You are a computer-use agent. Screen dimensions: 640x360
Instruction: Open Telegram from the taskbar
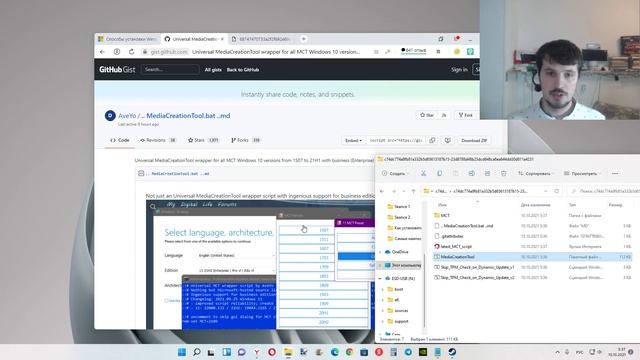pyautogui.click(x=408, y=352)
